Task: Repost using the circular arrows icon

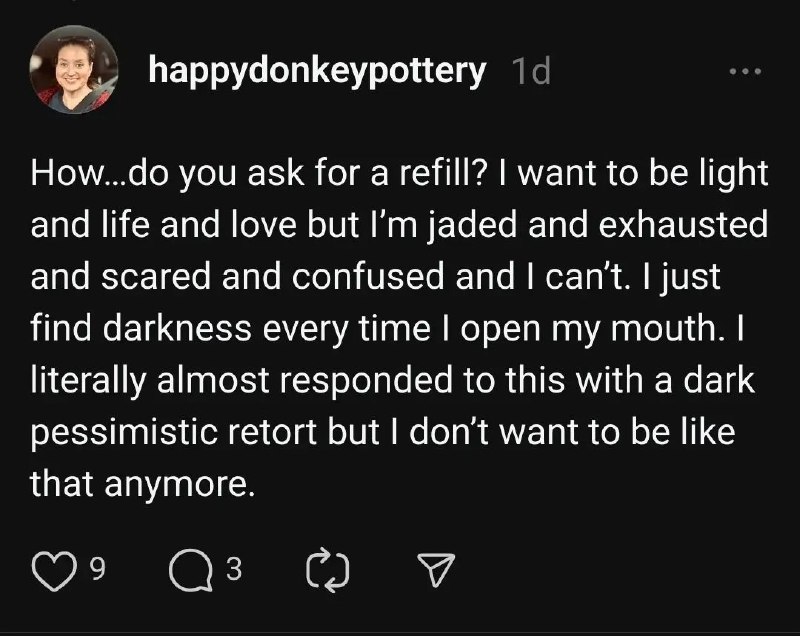Action: 328,570
